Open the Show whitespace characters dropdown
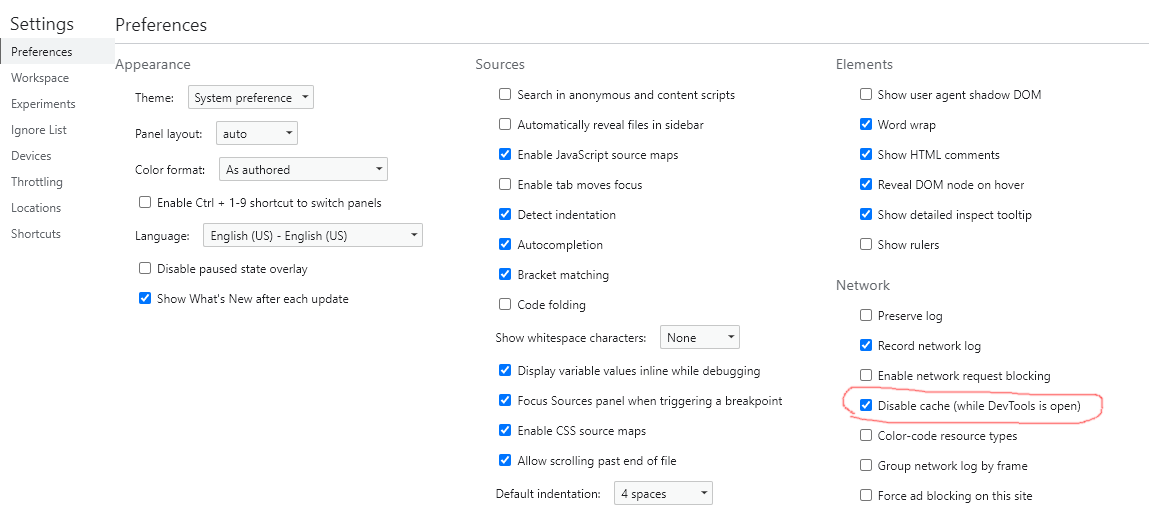Image resolution: width=1149 pixels, height=528 pixels. (700, 338)
